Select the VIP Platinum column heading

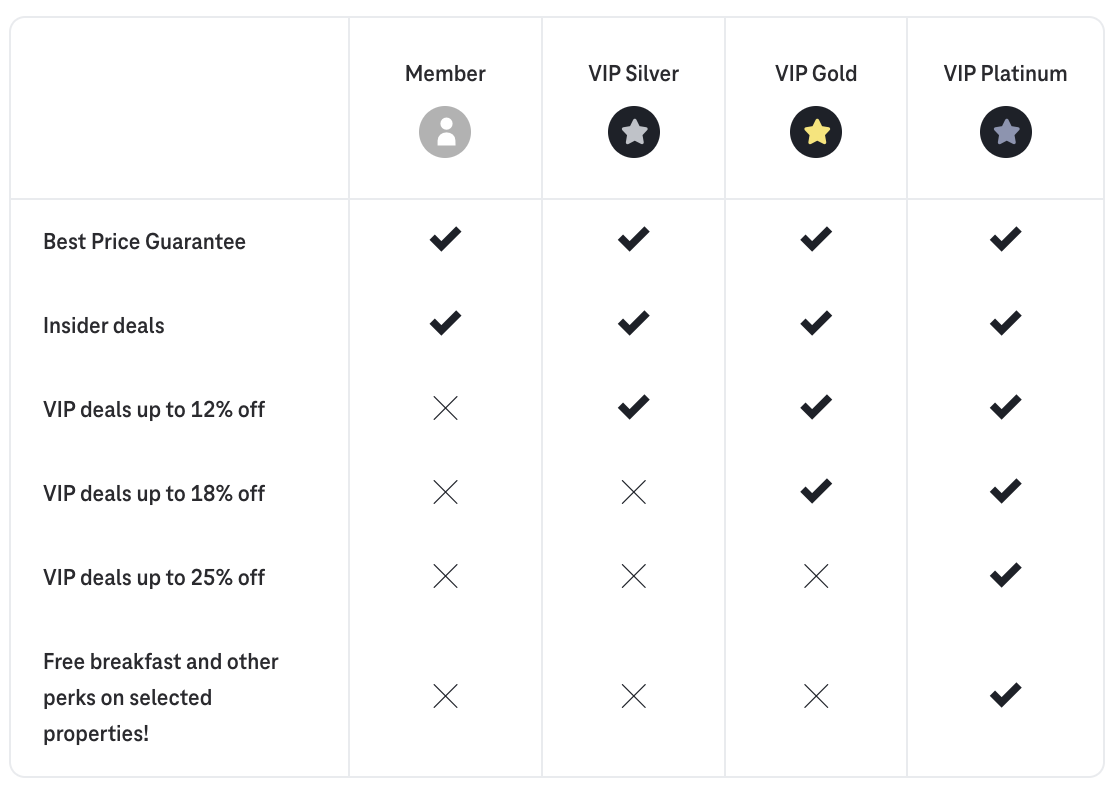[x=1005, y=74]
